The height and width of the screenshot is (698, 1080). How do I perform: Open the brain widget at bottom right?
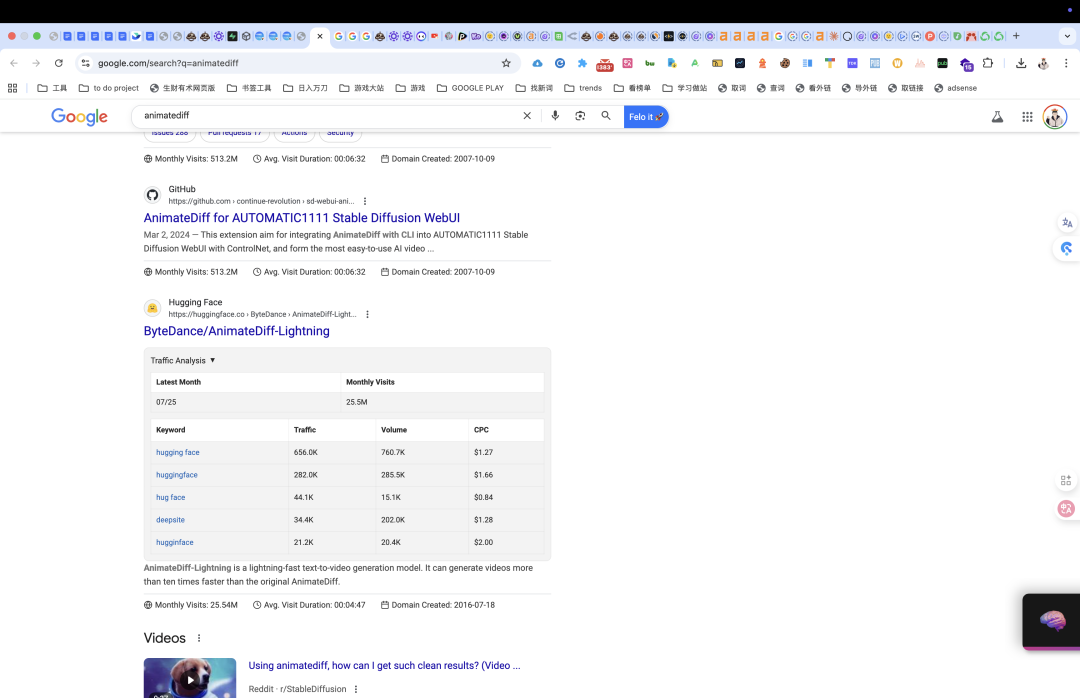[1052, 621]
